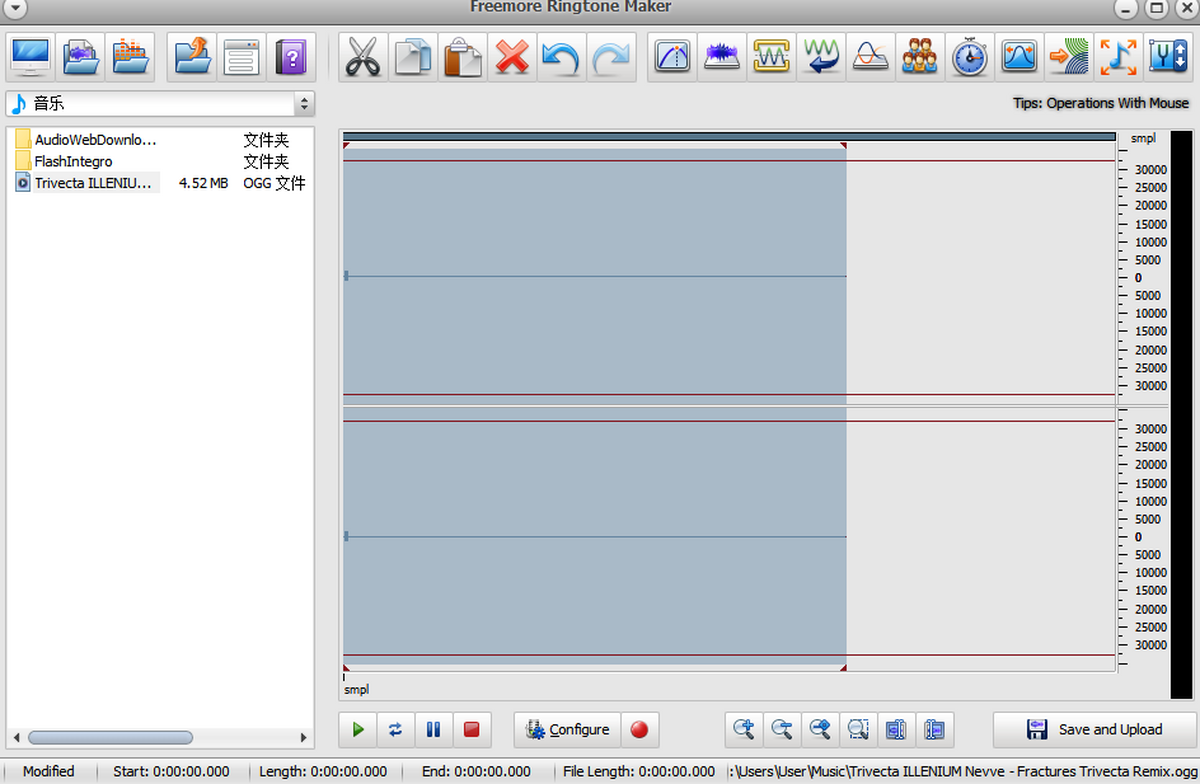
Task: Click the music note with orange arrows icon
Action: (x=1118, y=56)
